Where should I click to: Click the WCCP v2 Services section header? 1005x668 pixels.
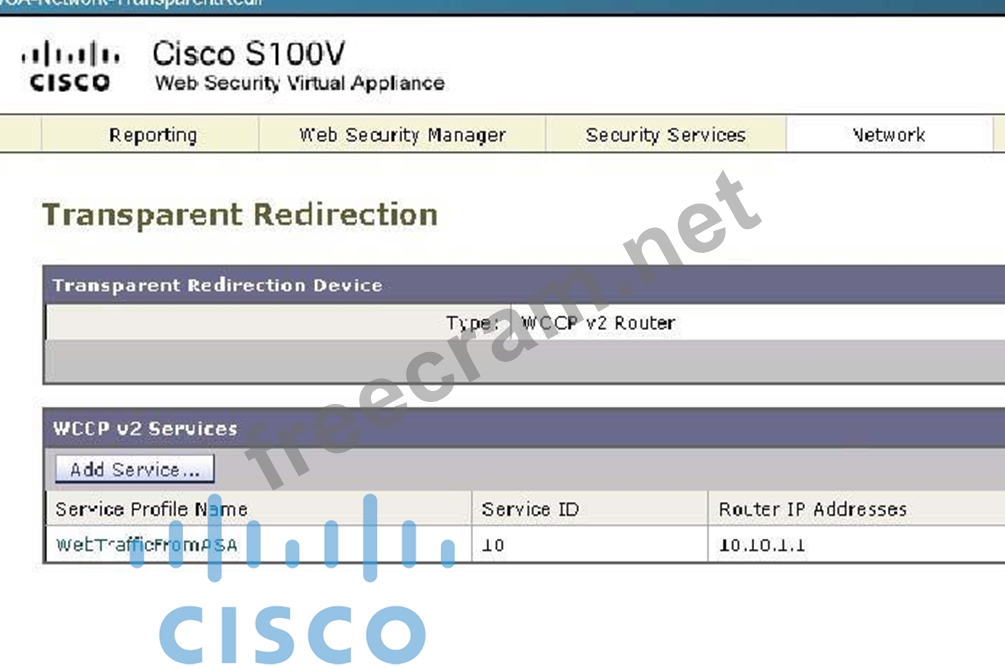coord(145,428)
